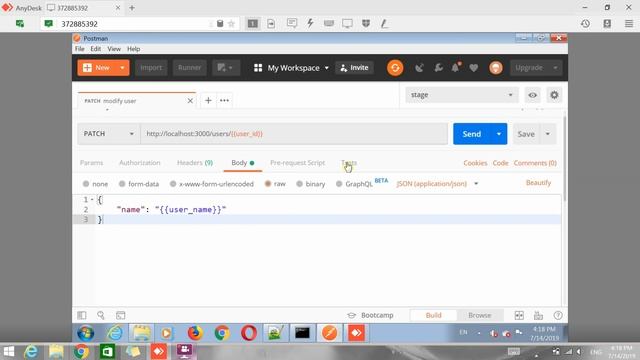The width and height of the screenshot is (640, 360).
Task: Click environment quick look eye icon
Action: [532, 95]
